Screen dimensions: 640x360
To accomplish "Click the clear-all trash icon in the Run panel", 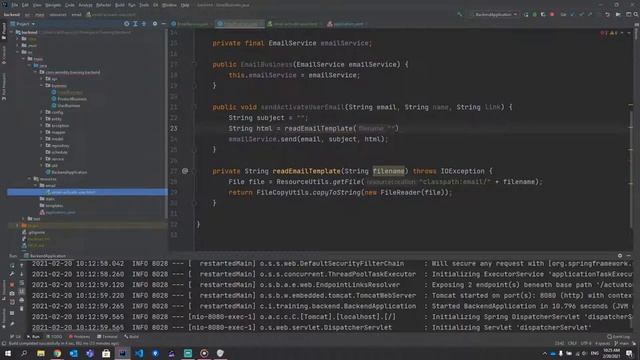I will 22,309.
